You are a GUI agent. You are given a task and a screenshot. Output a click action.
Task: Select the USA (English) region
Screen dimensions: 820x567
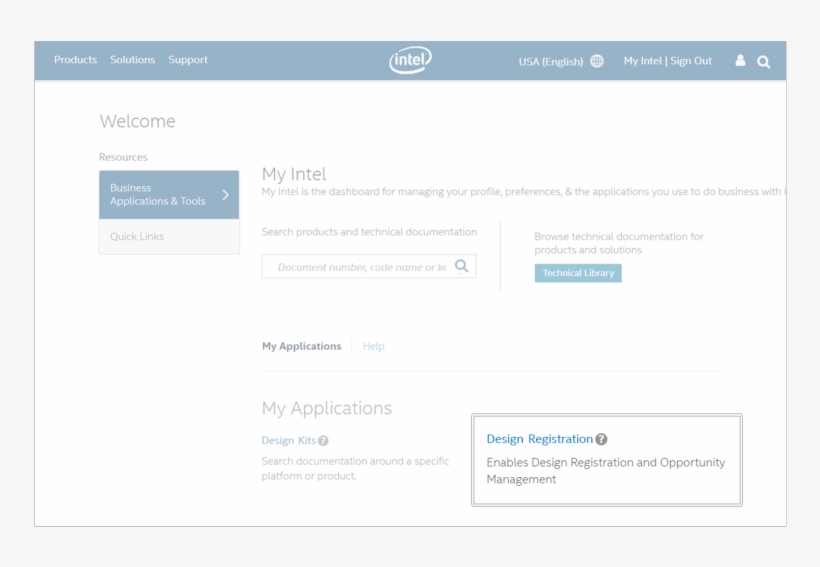pyautogui.click(x=551, y=62)
